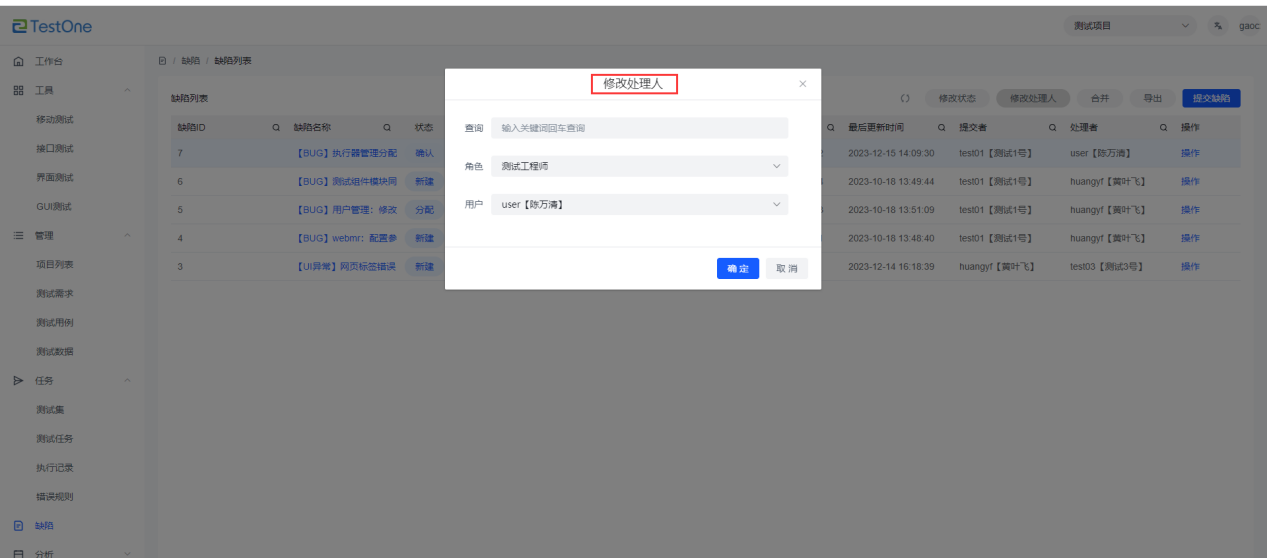The height and width of the screenshot is (558, 1267).
Task: Open 测试用例 in the sidebar menu
Action: tap(55, 323)
